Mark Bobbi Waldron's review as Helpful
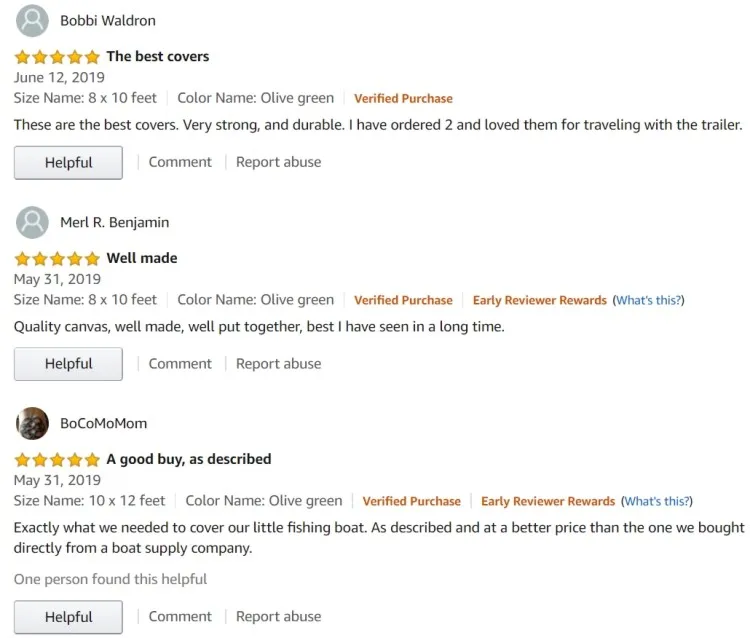The width and height of the screenshot is (750, 638). click(68, 163)
